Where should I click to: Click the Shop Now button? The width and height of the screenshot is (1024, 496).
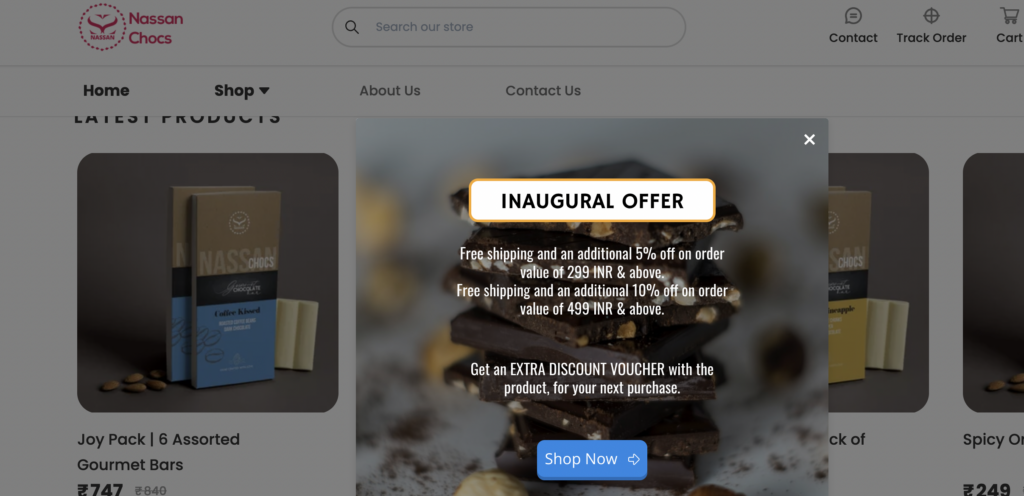pyautogui.click(x=592, y=459)
